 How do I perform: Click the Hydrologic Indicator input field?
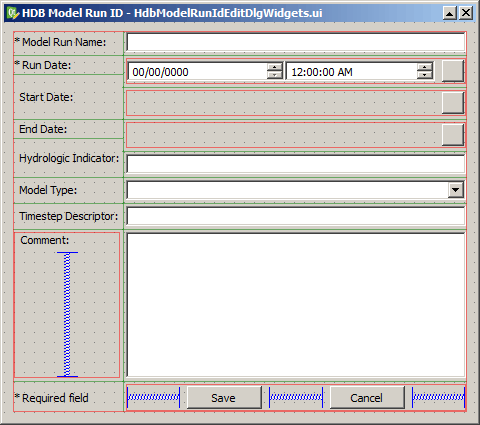[296, 164]
